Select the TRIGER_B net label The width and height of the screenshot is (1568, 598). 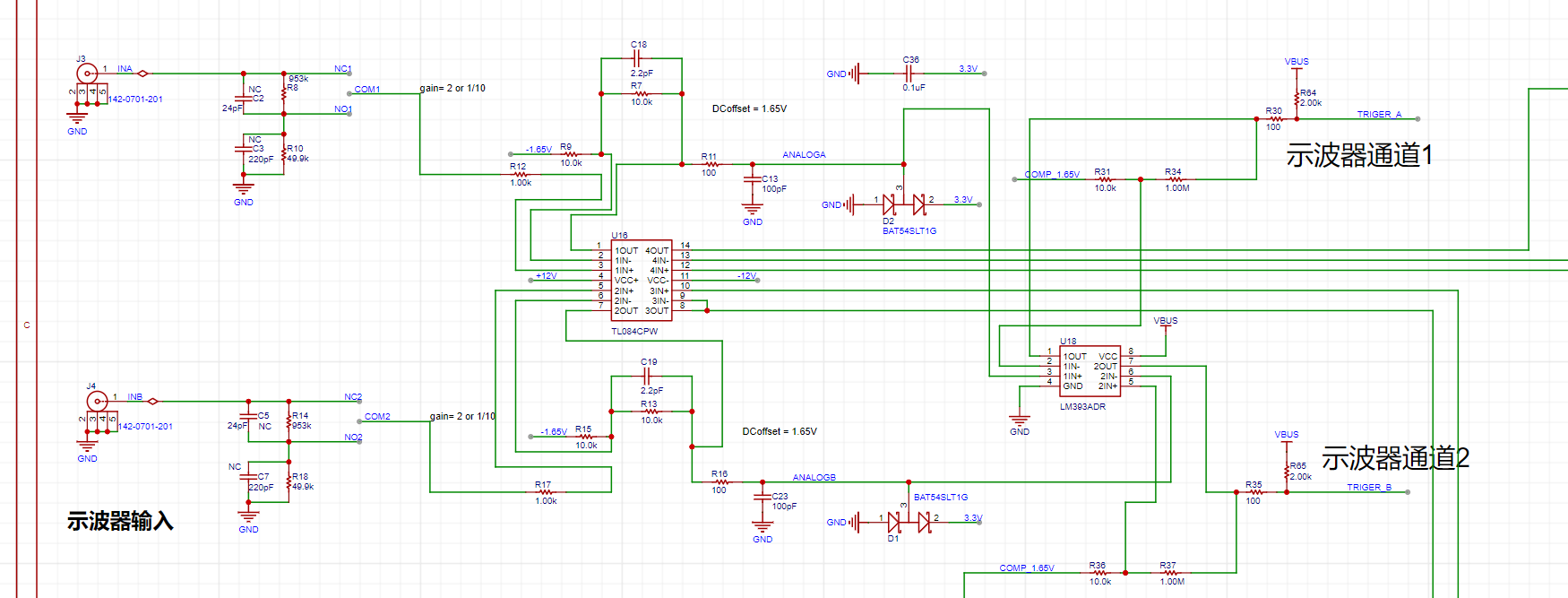(x=1368, y=488)
